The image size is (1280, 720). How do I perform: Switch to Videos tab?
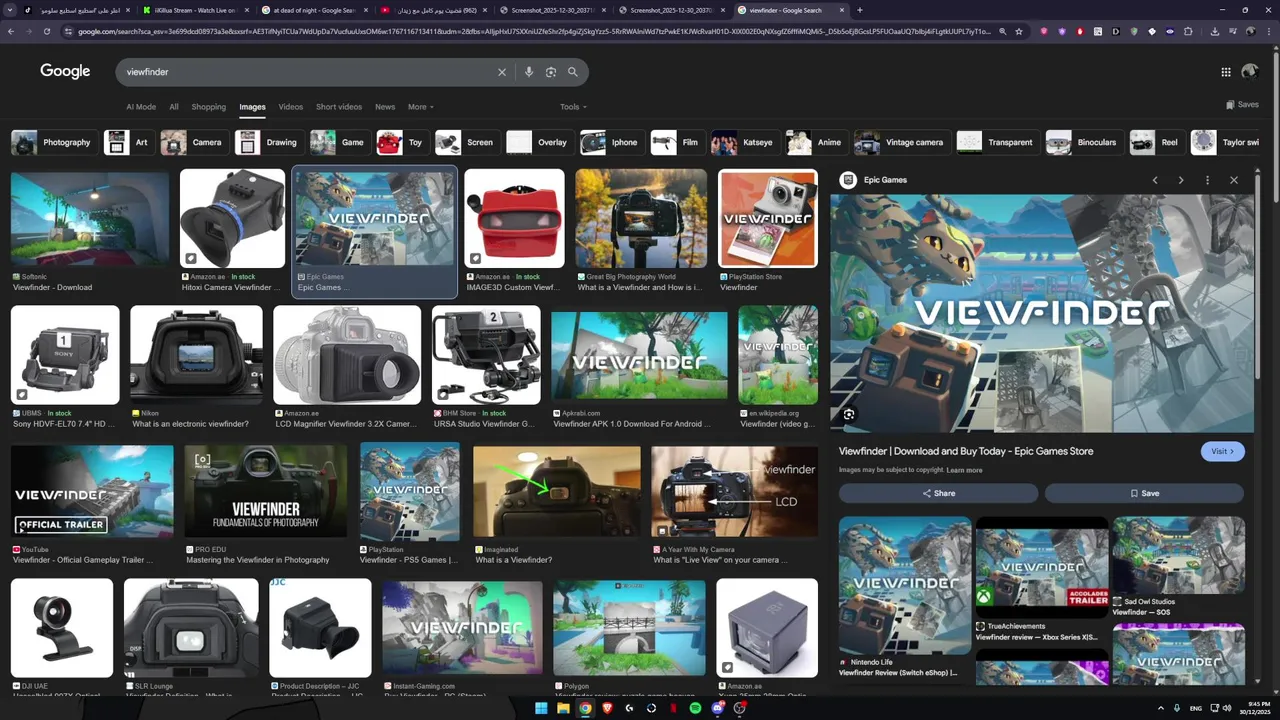[x=290, y=107]
